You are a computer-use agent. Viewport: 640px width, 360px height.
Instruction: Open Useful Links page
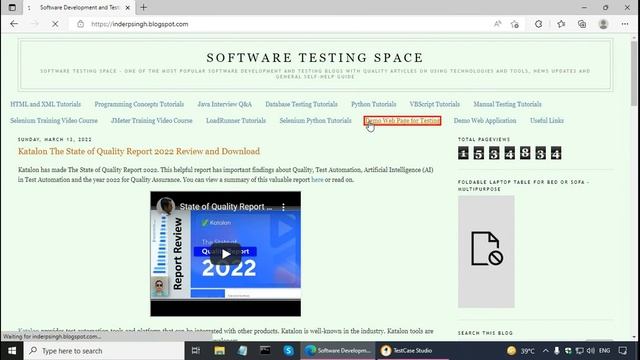pyautogui.click(x=547, y=120)
